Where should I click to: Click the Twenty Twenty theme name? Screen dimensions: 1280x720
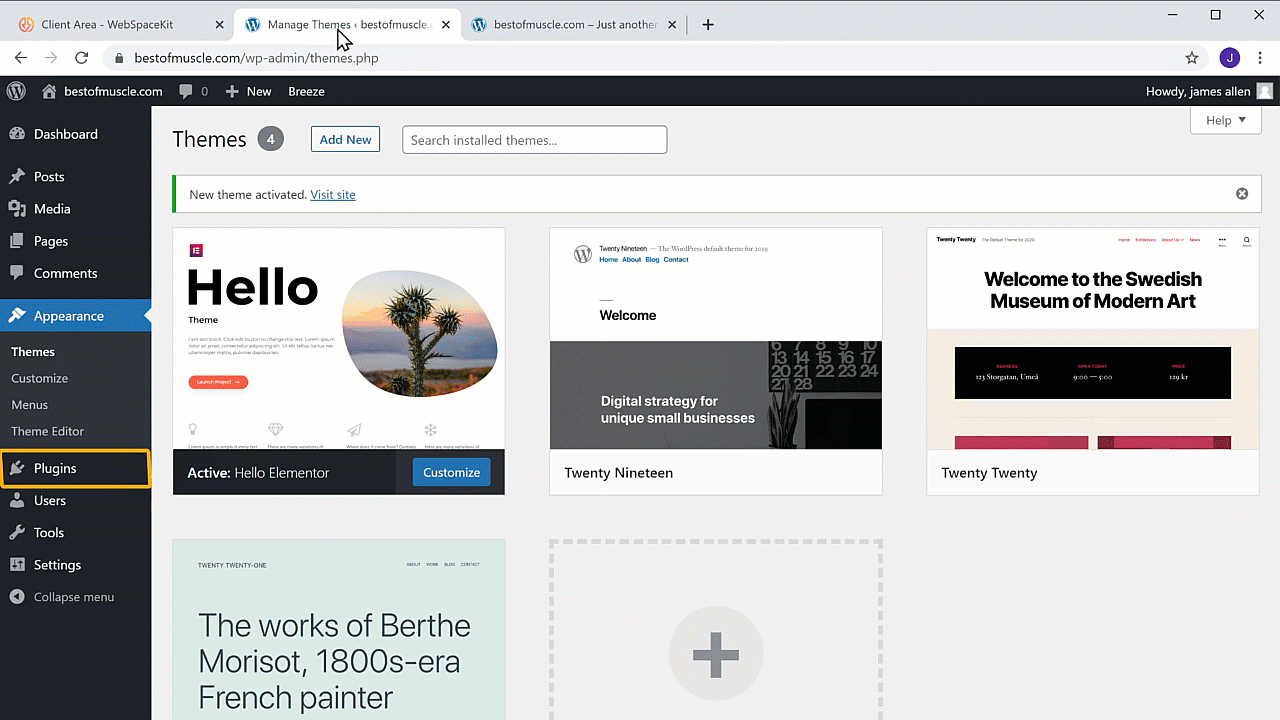(x=989, y=473)
